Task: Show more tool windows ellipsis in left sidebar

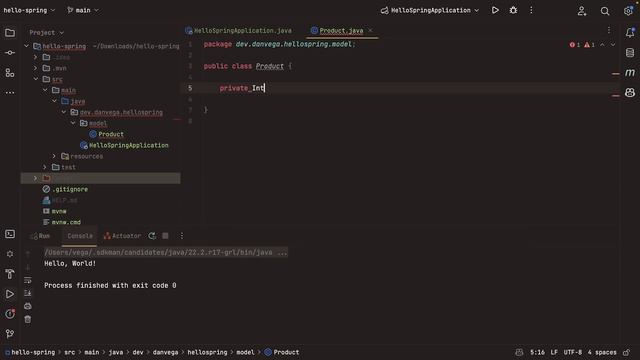Action: coord(10,93)
